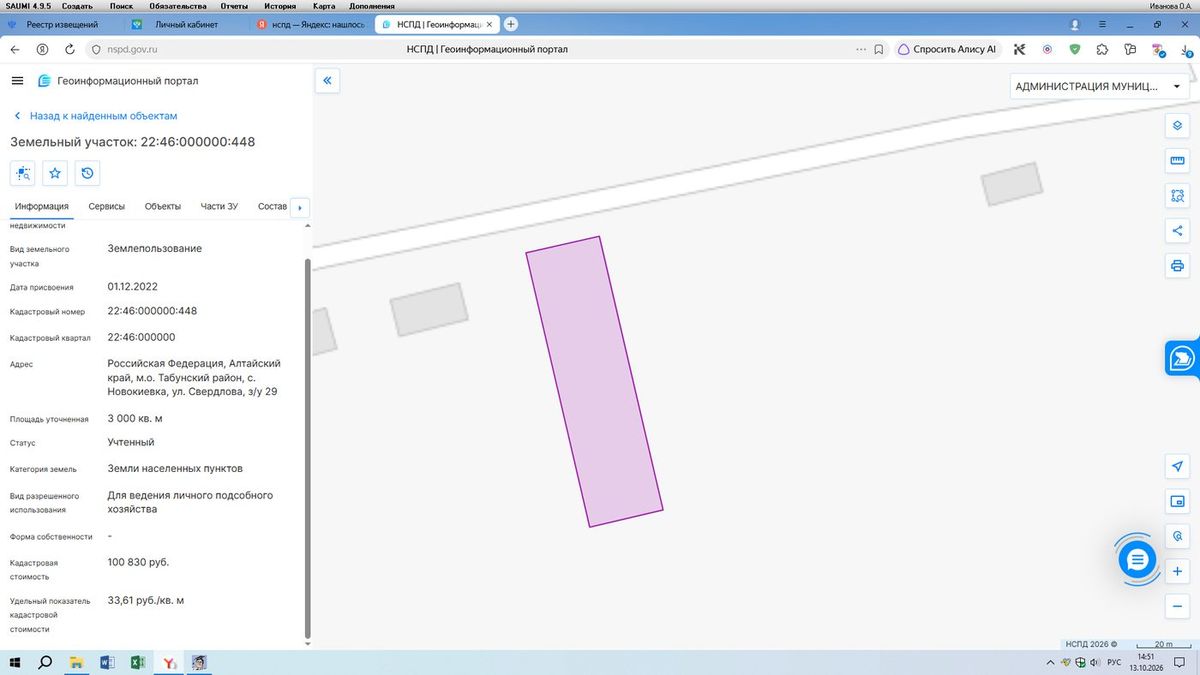Select the highlighted purple parcel on the map

595,381
